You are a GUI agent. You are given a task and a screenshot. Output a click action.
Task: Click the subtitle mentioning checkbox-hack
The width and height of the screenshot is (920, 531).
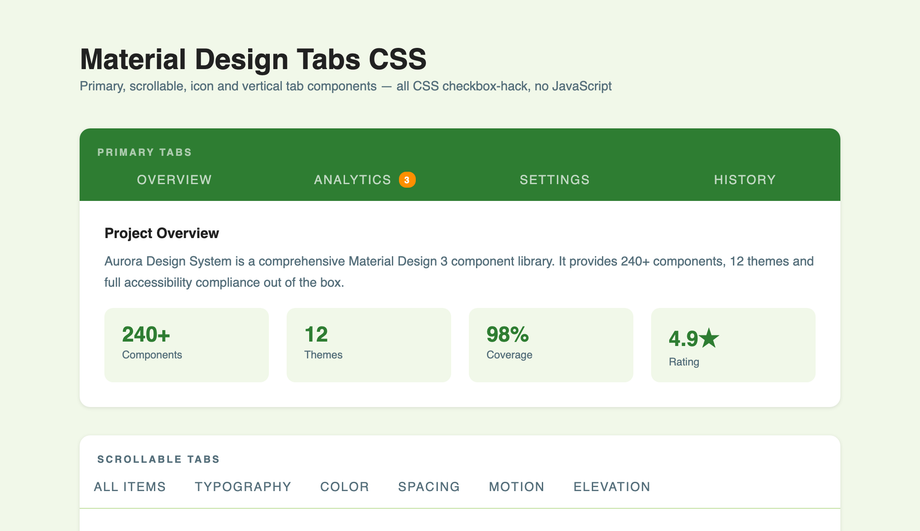tap(346, 86)
